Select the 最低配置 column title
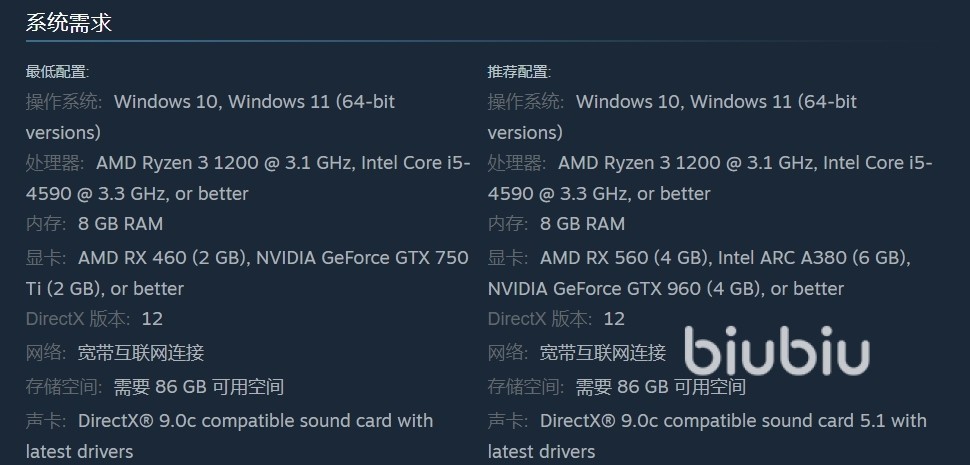Image resolution: width=970 pixels, height=465 pixels. point(57,72)
